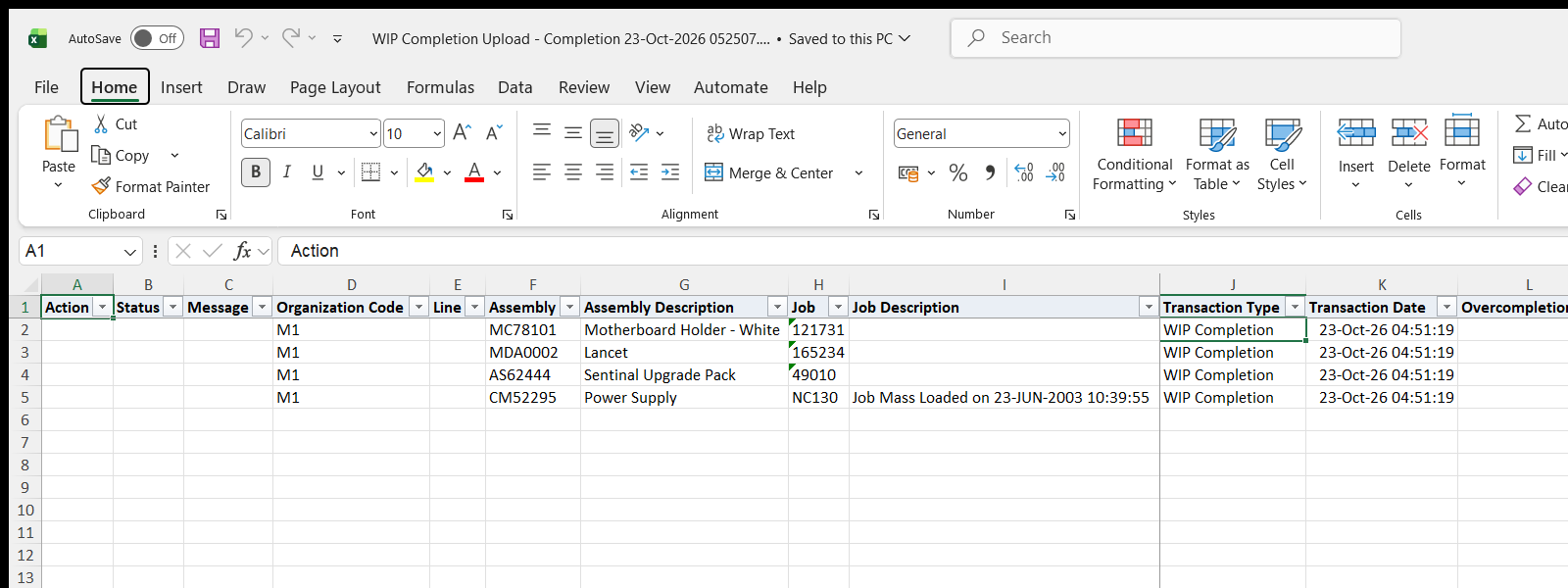Click the formula bar containing Action
The height and width of the screenshot is (588, 1568).
coord(921,251)
